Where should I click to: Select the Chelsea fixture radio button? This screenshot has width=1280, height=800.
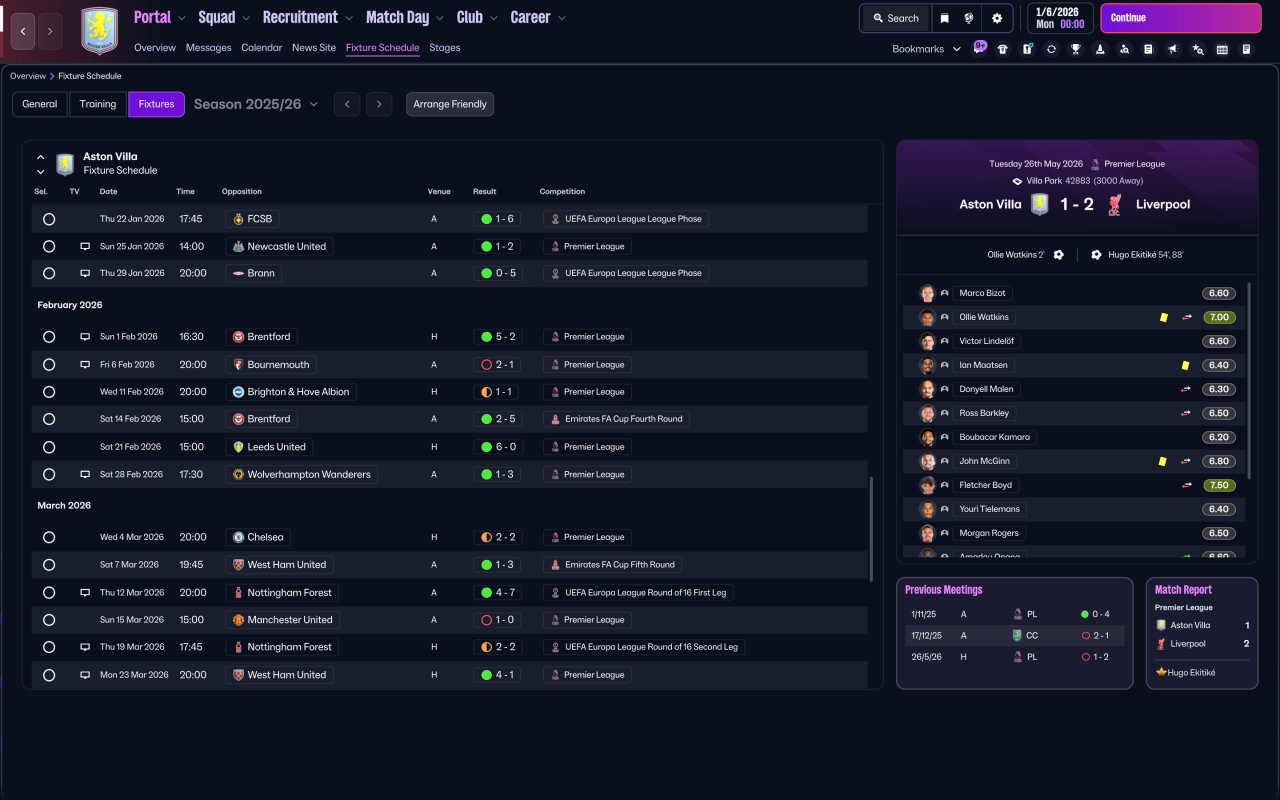pyautogui.click(x=49, y=537)
